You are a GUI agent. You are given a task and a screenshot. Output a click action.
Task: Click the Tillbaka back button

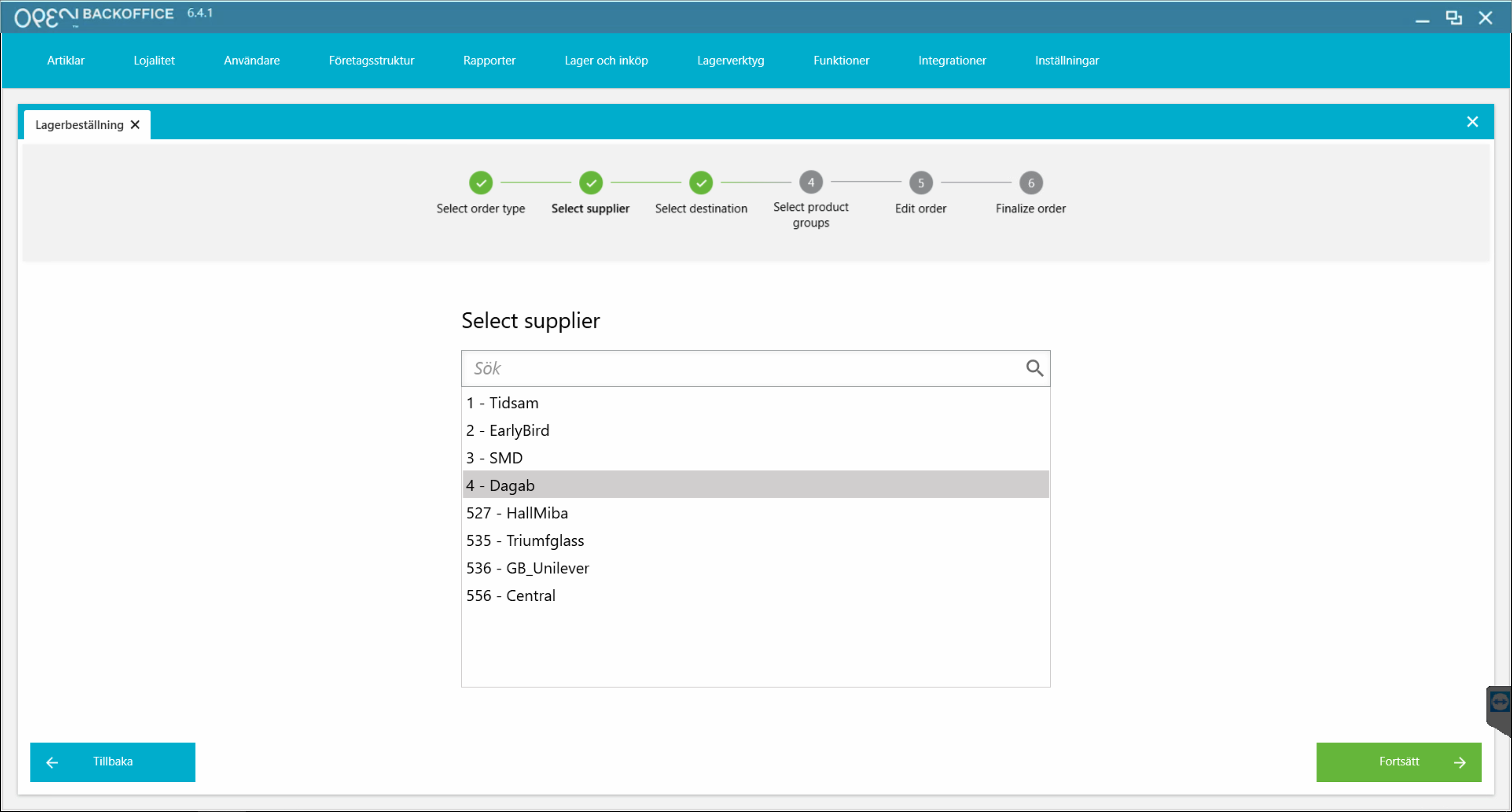(113, 761)
